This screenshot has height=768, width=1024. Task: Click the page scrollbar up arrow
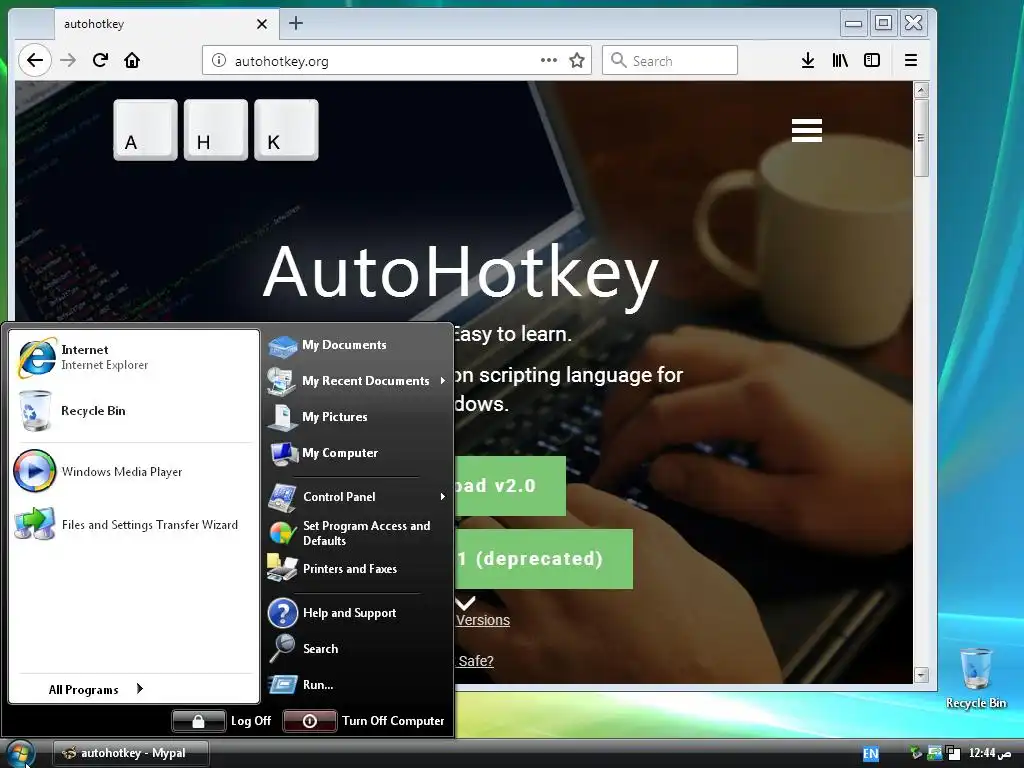pyautogui.click(x=921, y=90)
